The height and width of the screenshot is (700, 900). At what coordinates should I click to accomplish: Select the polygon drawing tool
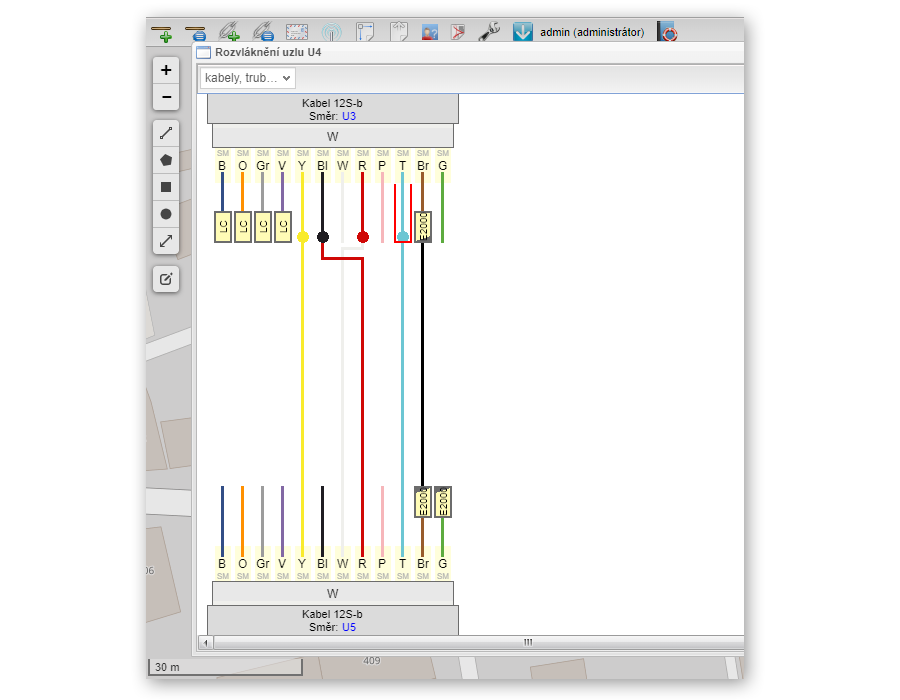pos(166,160)
